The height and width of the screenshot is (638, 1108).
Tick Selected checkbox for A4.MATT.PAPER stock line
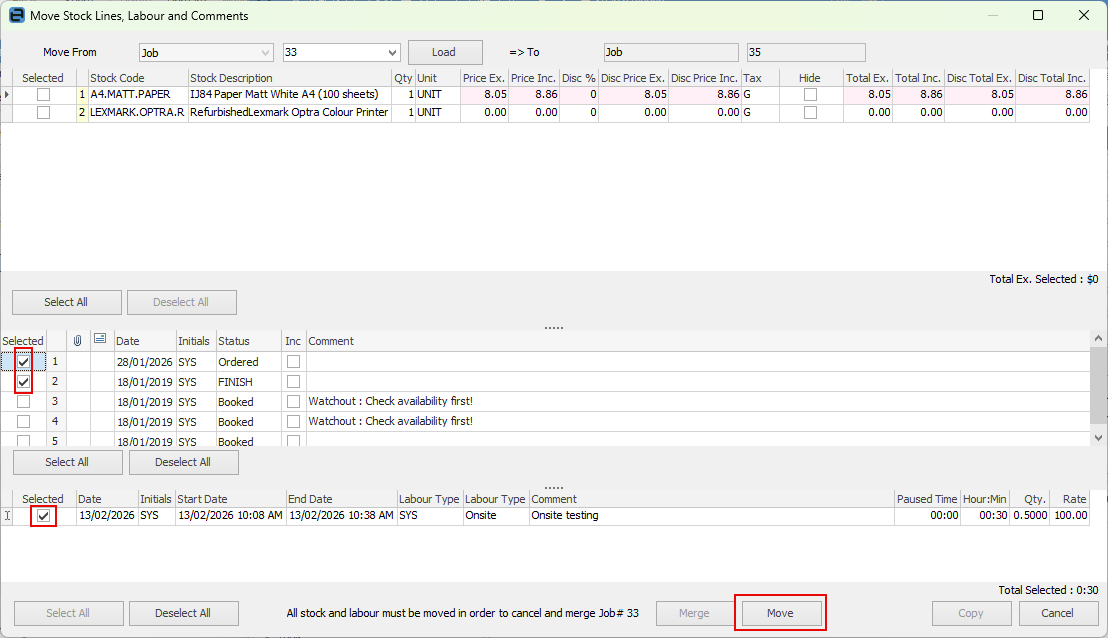(x=44, y=95)
